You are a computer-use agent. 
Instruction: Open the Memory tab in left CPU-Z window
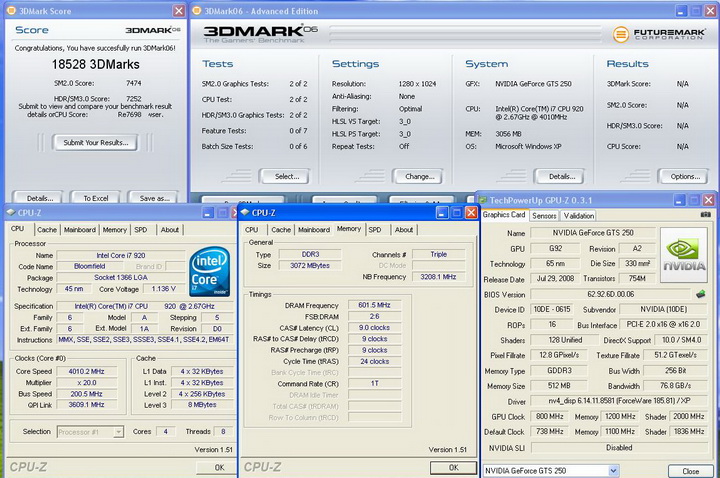114,230
